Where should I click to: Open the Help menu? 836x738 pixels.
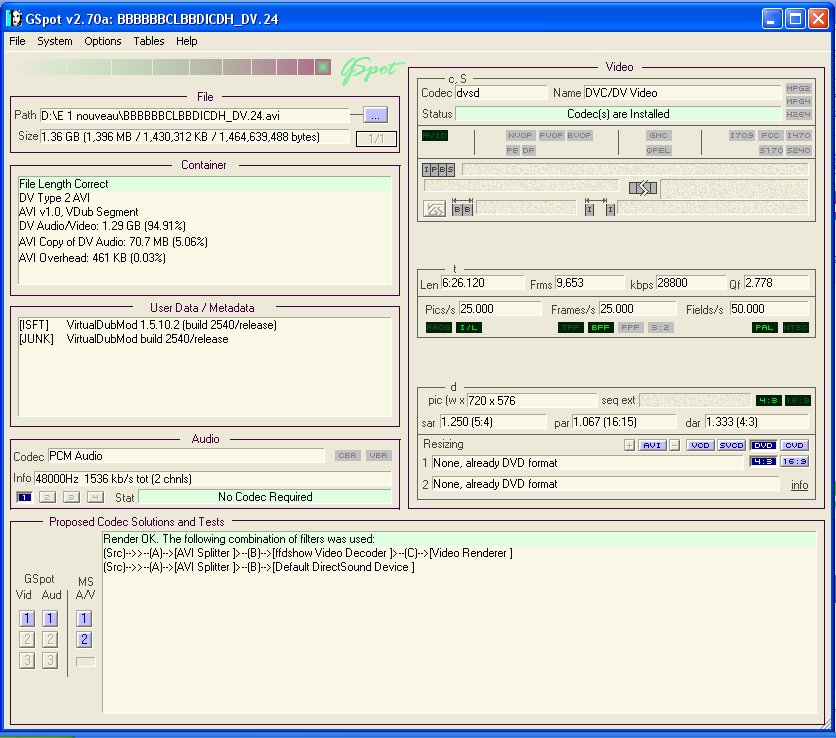pyautogui.click(x=187, y=41)
